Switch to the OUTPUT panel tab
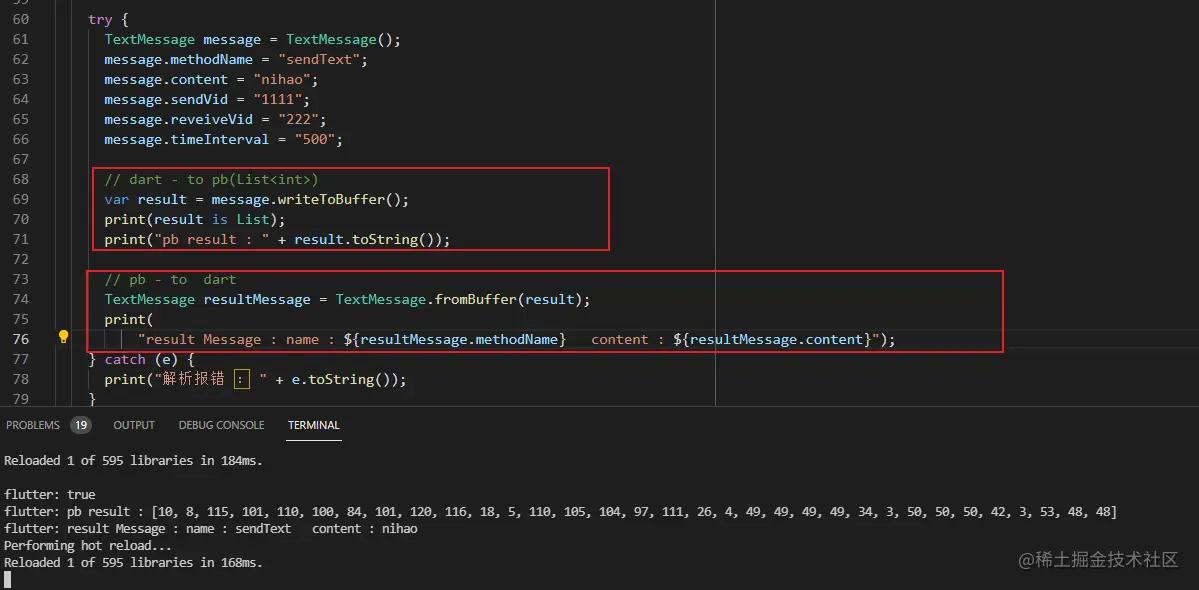This screenshot has height=590, width=1199. pyautogui.click(x=133, y=424)
